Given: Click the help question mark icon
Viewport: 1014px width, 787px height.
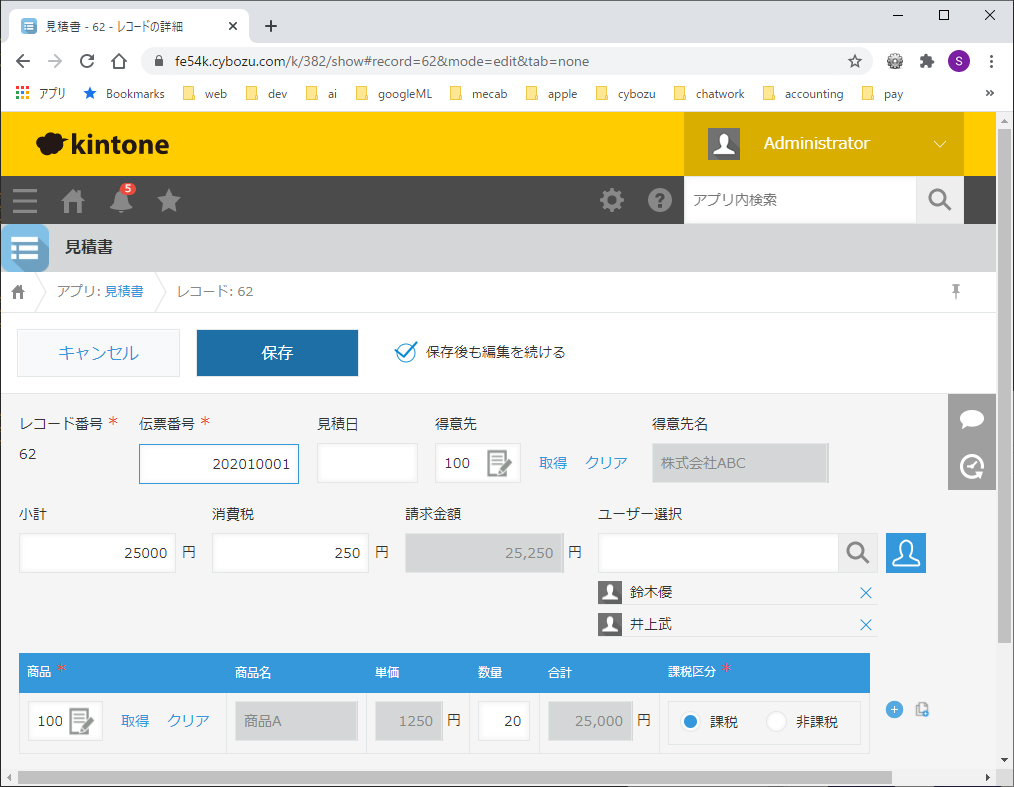Looking at the screenshot, I should coord(660,200).
